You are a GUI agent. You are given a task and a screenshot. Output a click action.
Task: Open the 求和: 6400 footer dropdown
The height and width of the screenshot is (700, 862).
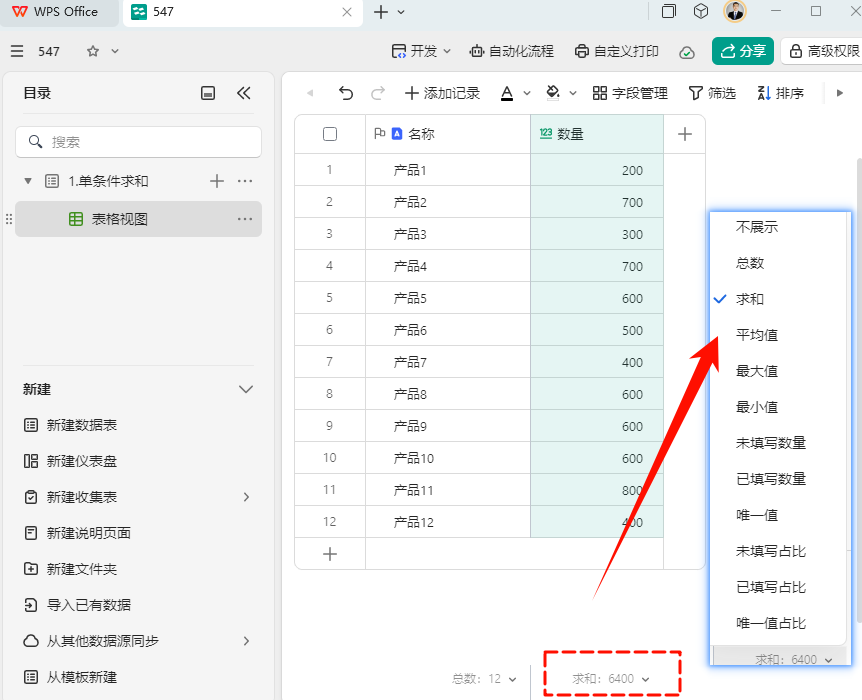[x=611, y=679]
